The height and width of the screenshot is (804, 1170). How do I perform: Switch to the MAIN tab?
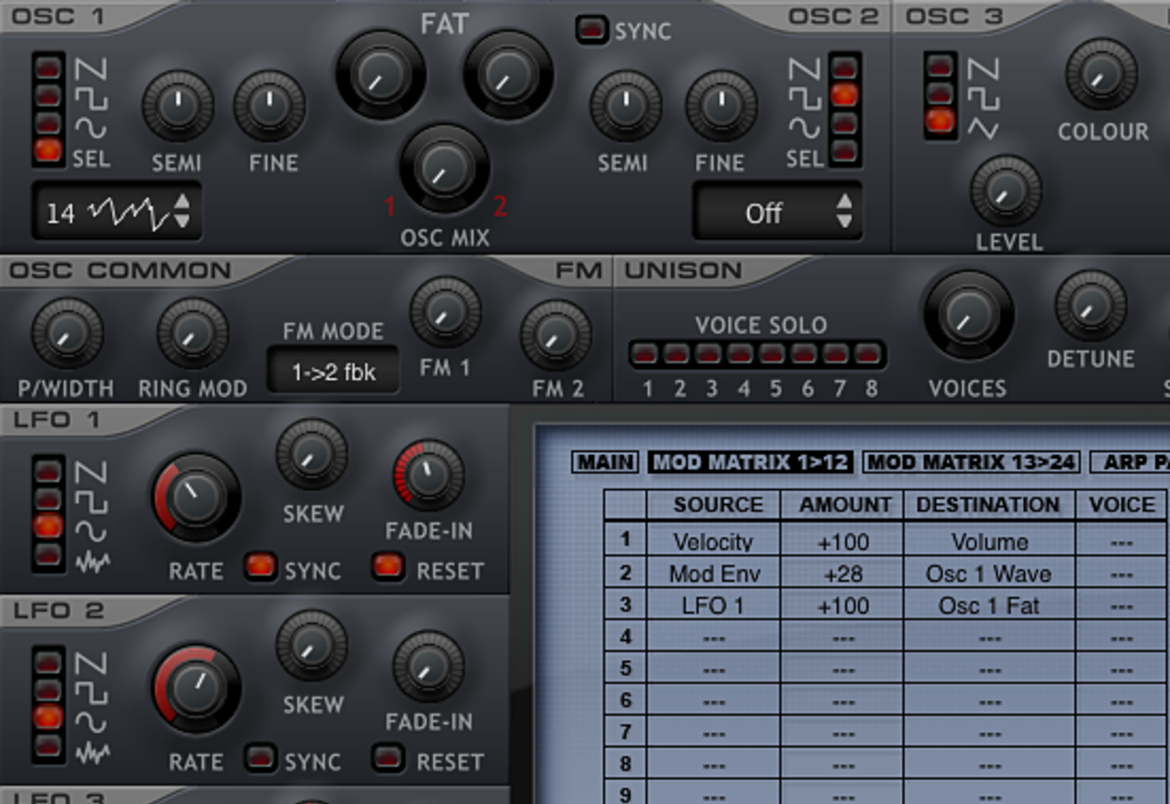click(x=605, y=462)
